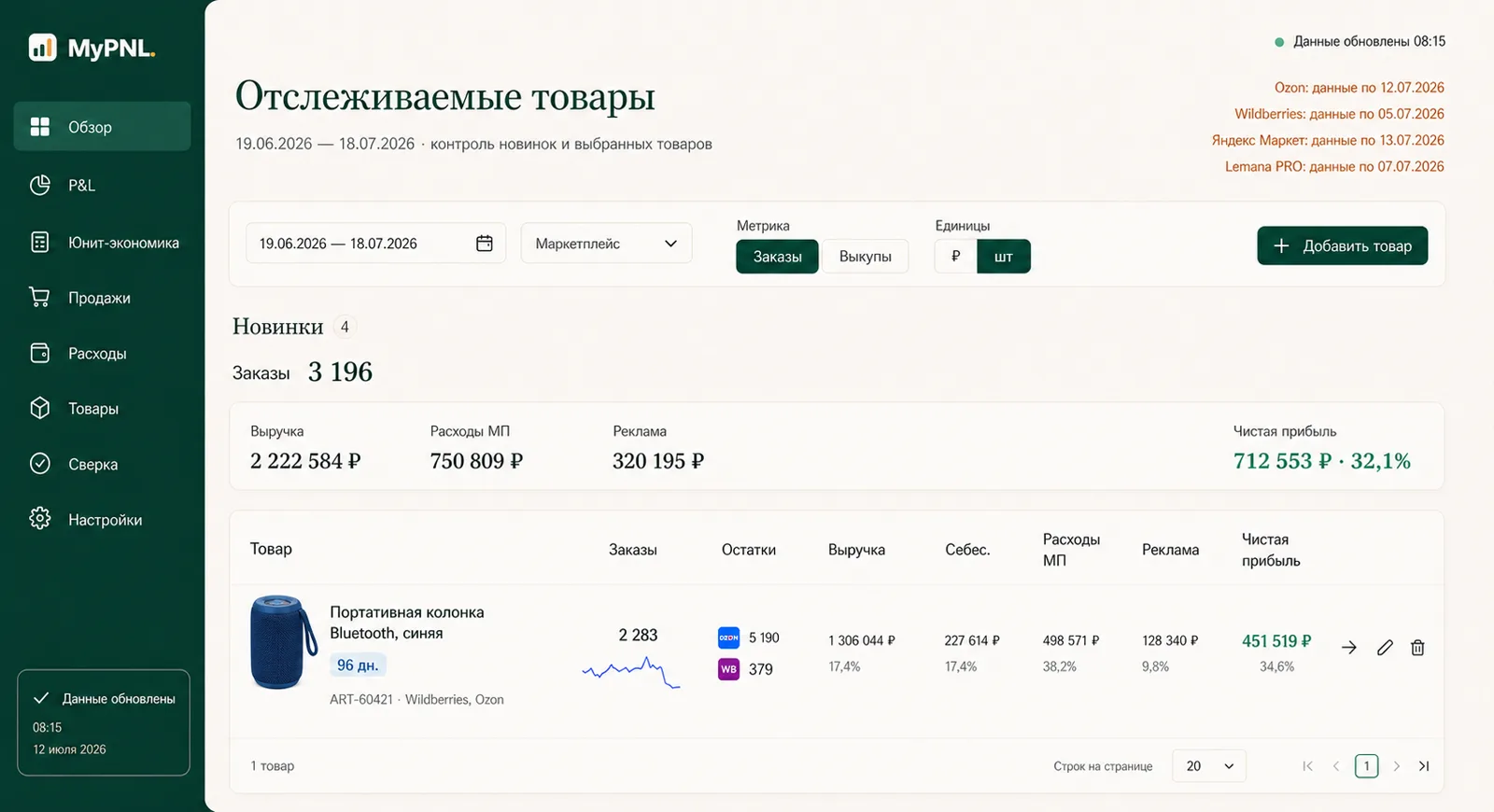
Task: Click the 96 дн. badge
Action: click(358, 665)
